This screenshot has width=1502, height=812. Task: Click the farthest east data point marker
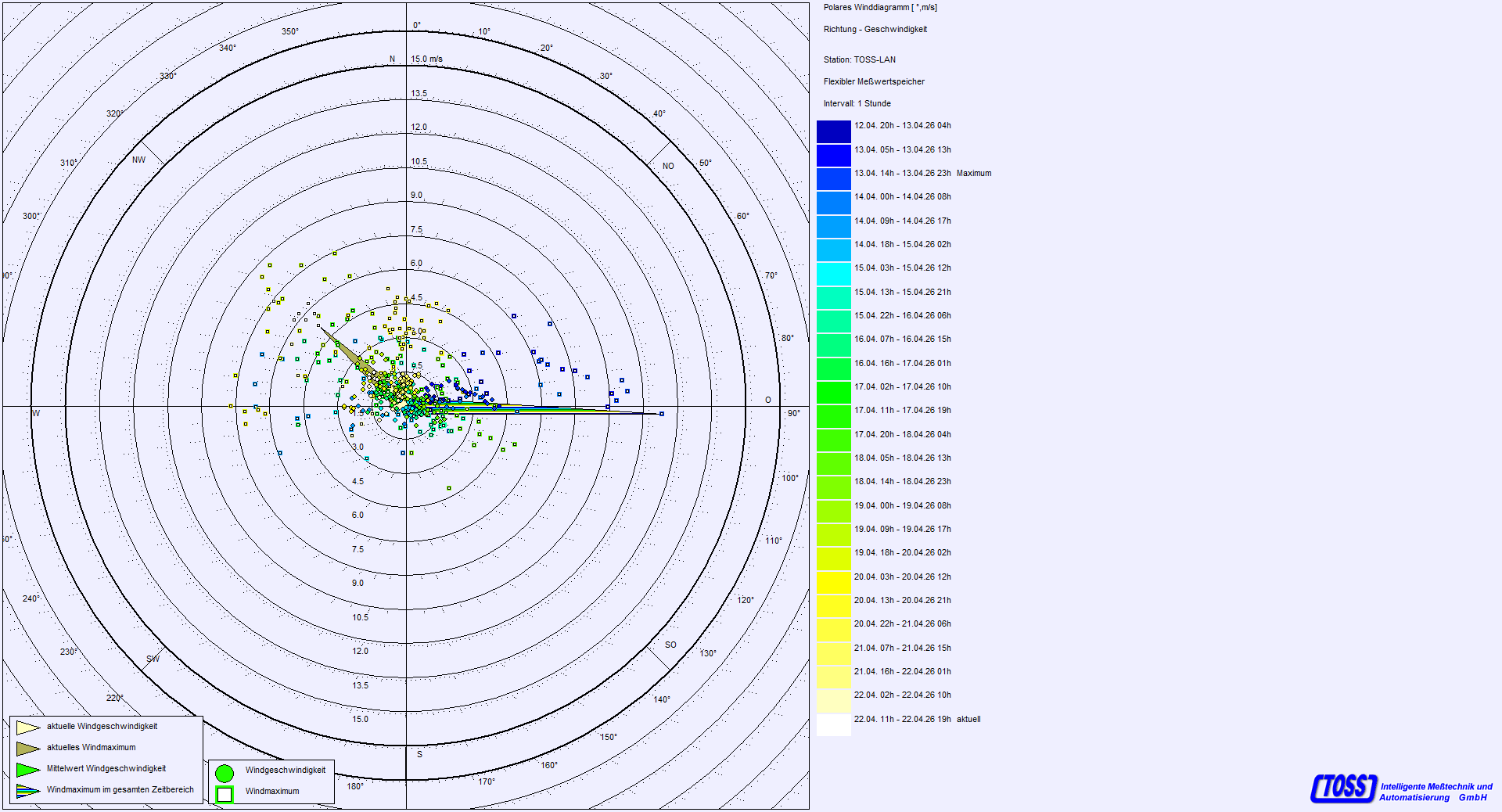[x=662, y=414]
